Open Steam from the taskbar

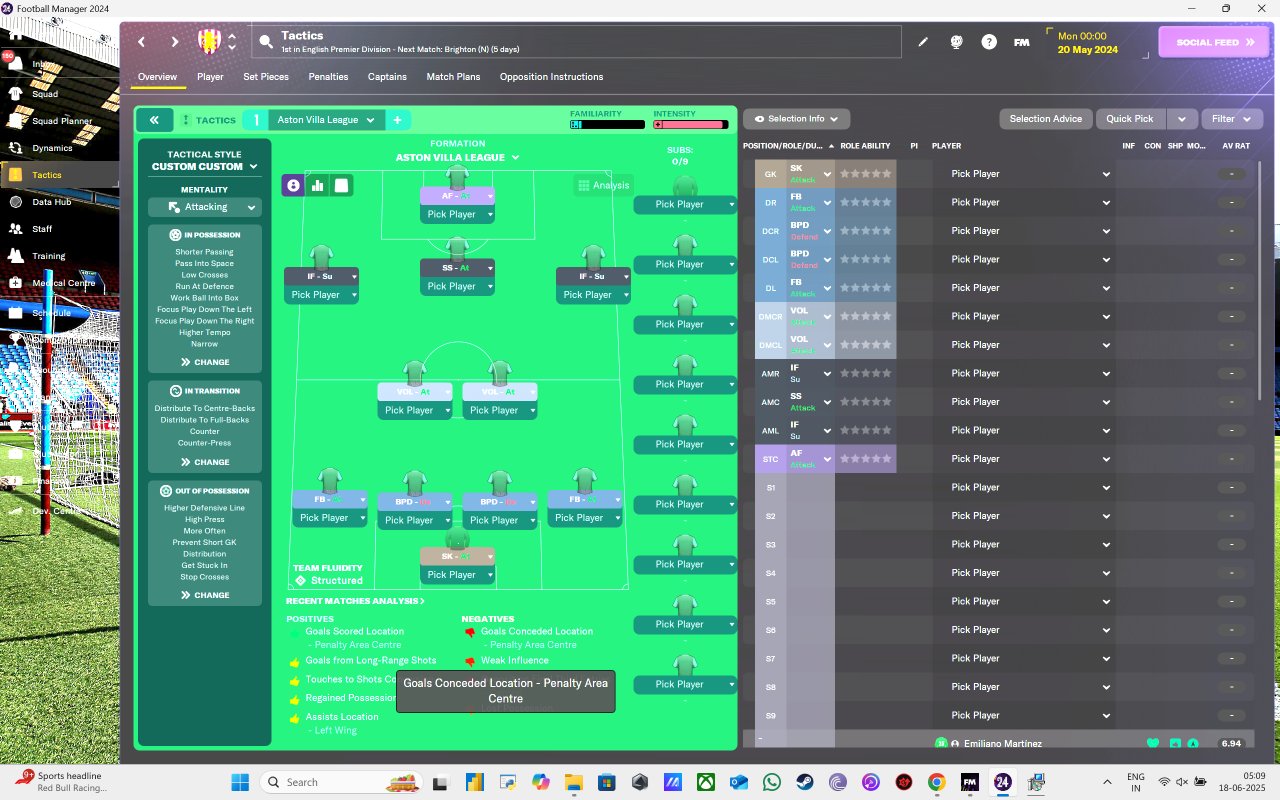[805, 781]
